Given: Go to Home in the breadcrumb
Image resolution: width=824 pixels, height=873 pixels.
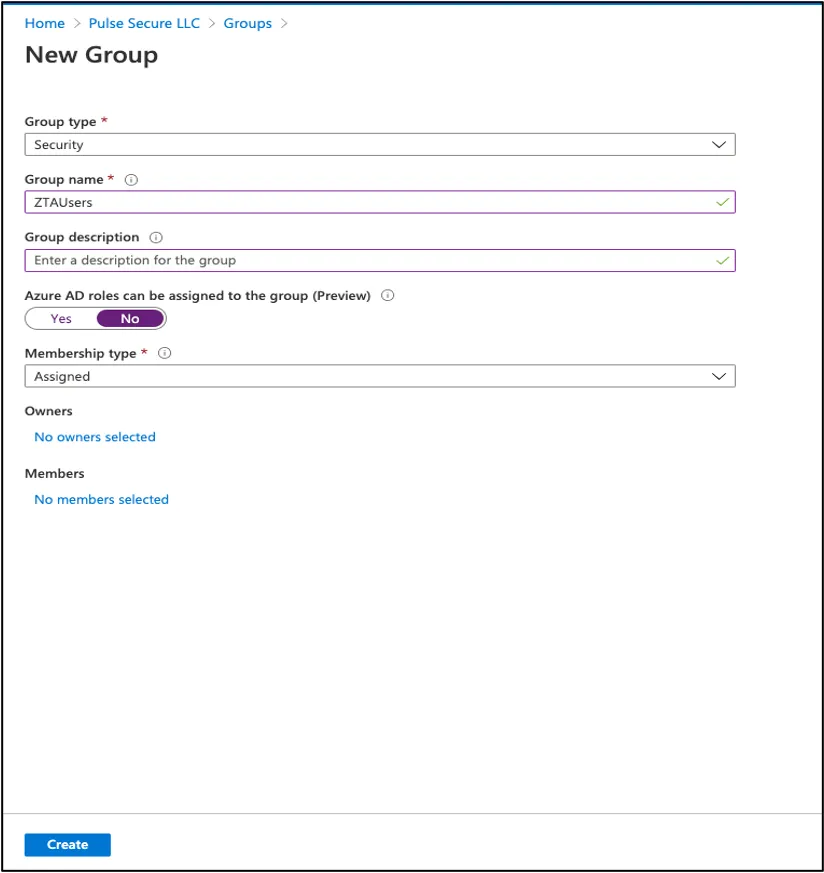Looking at the screenshot, I should tap(45, 23).
